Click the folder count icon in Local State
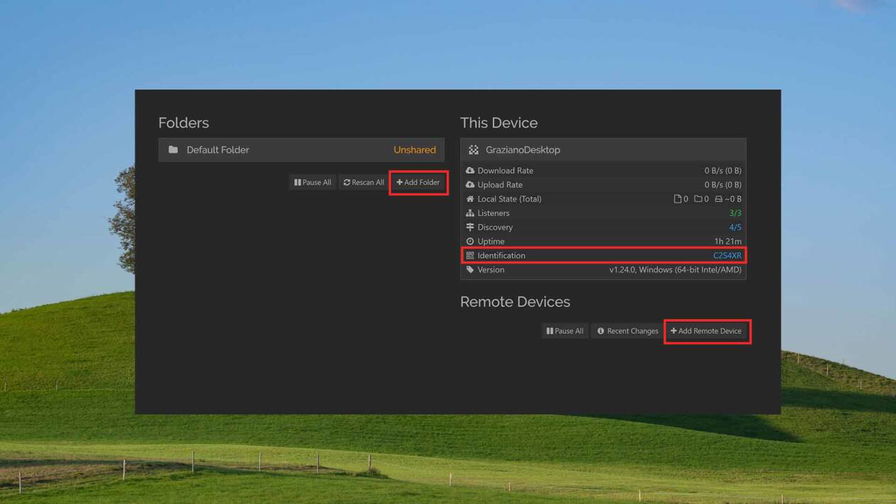The image size is (896, 504). click(698, 199)
